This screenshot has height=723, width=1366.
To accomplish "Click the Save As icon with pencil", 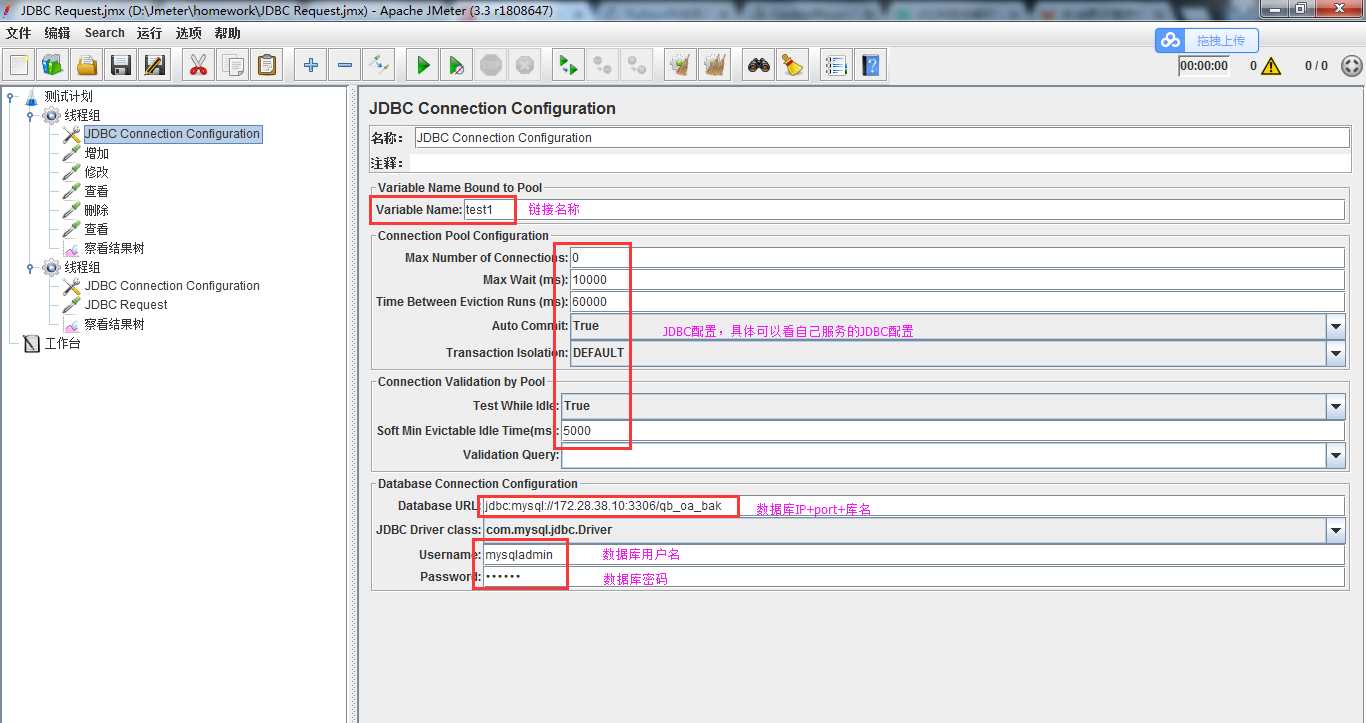I will 155,65.
